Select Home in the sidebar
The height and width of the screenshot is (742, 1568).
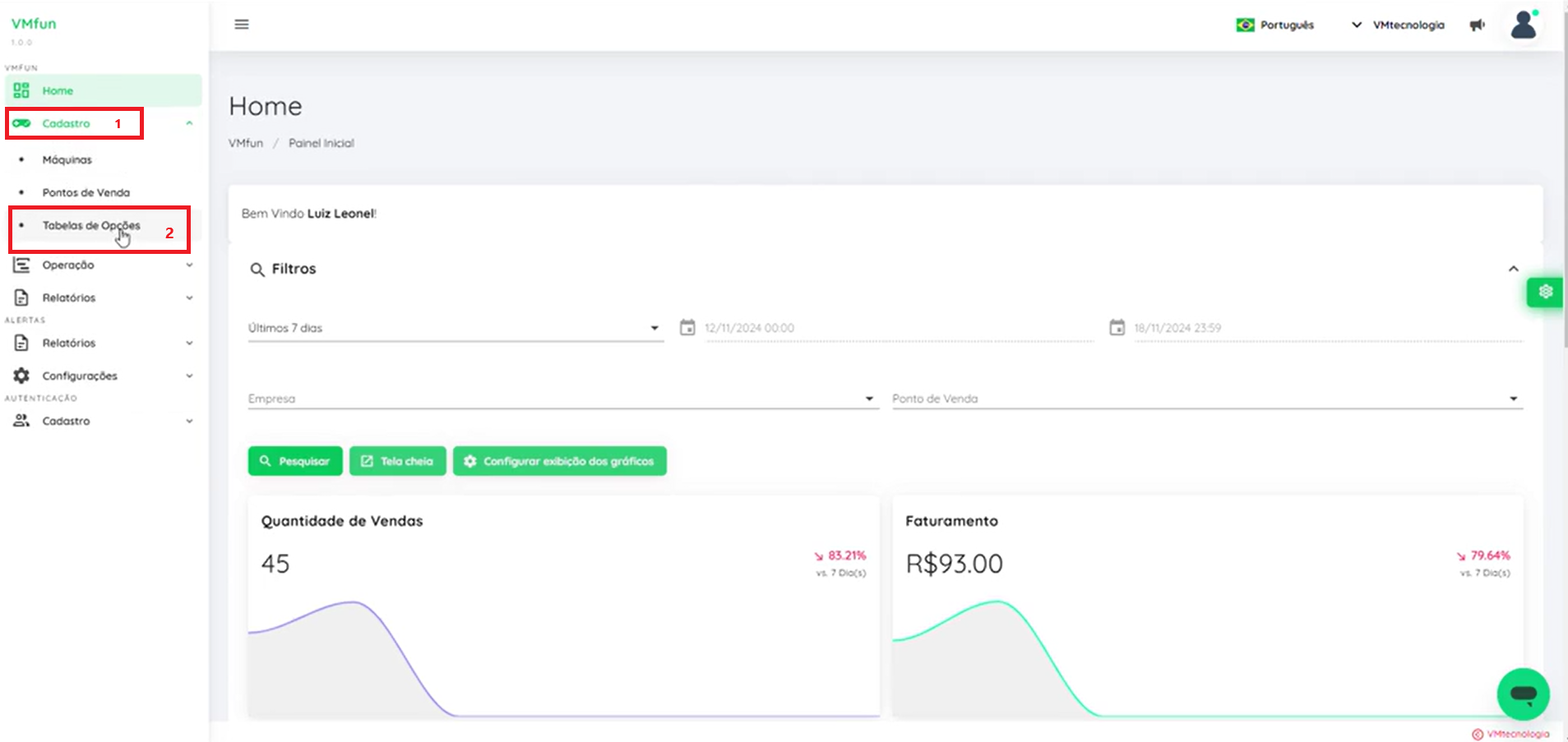(104, 90)
